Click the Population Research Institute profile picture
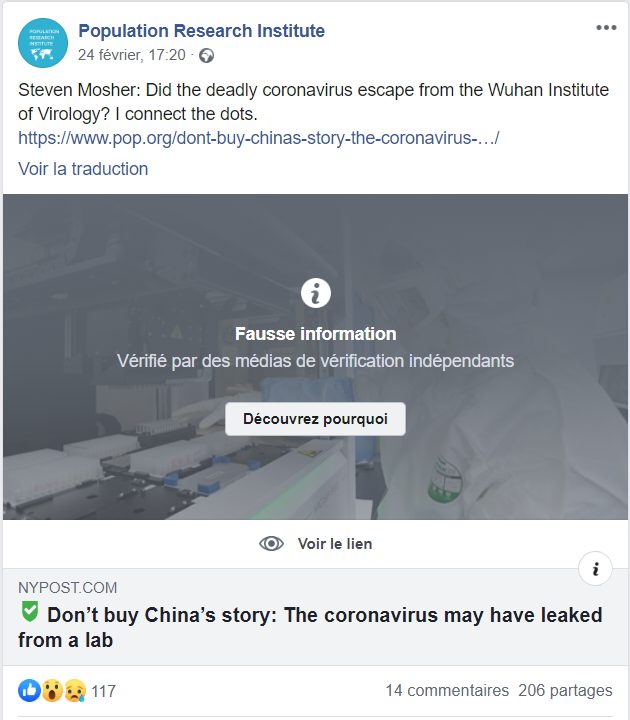Viewport: 630px width, 720px height. (43, 43)
